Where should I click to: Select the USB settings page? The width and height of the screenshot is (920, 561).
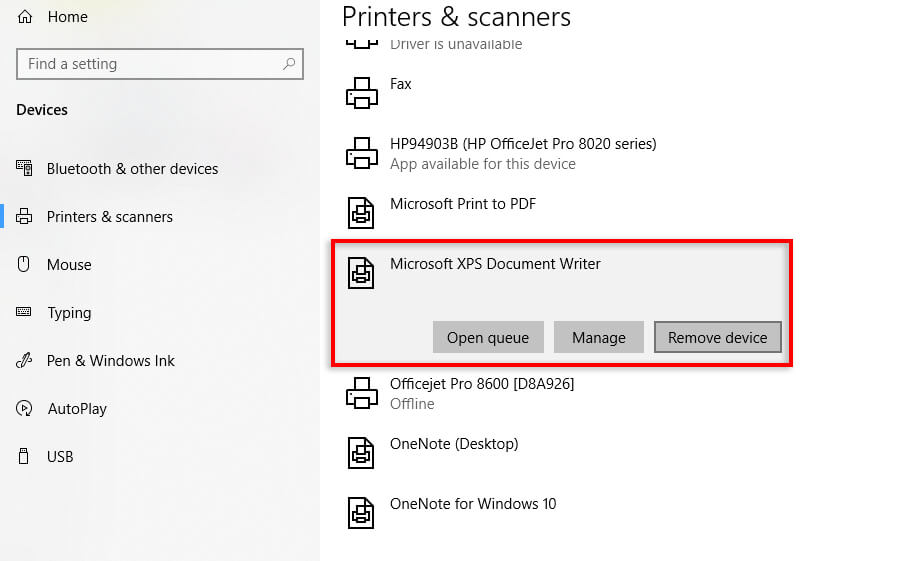coord(60,457)
